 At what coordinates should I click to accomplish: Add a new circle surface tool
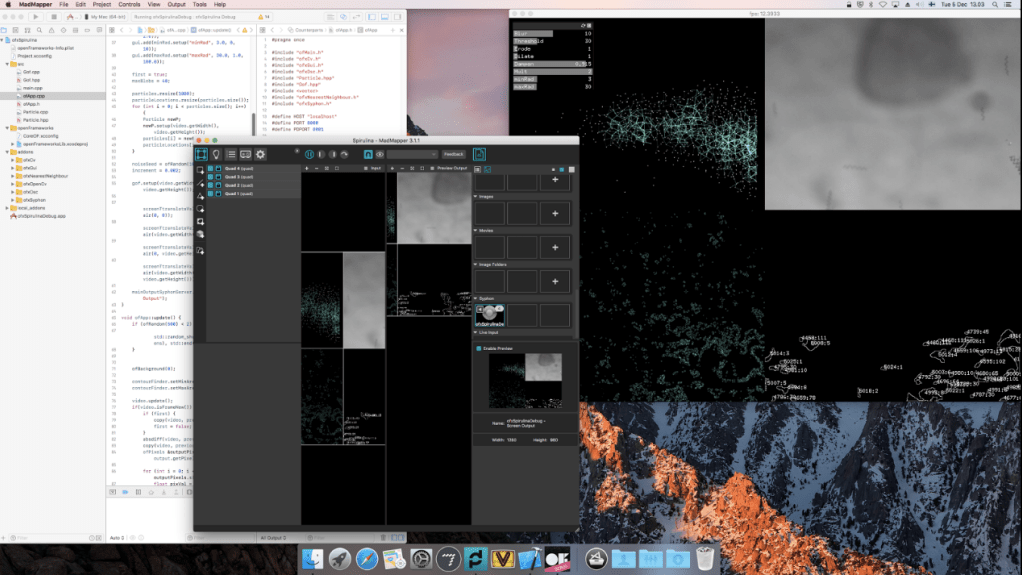(200, 209)
